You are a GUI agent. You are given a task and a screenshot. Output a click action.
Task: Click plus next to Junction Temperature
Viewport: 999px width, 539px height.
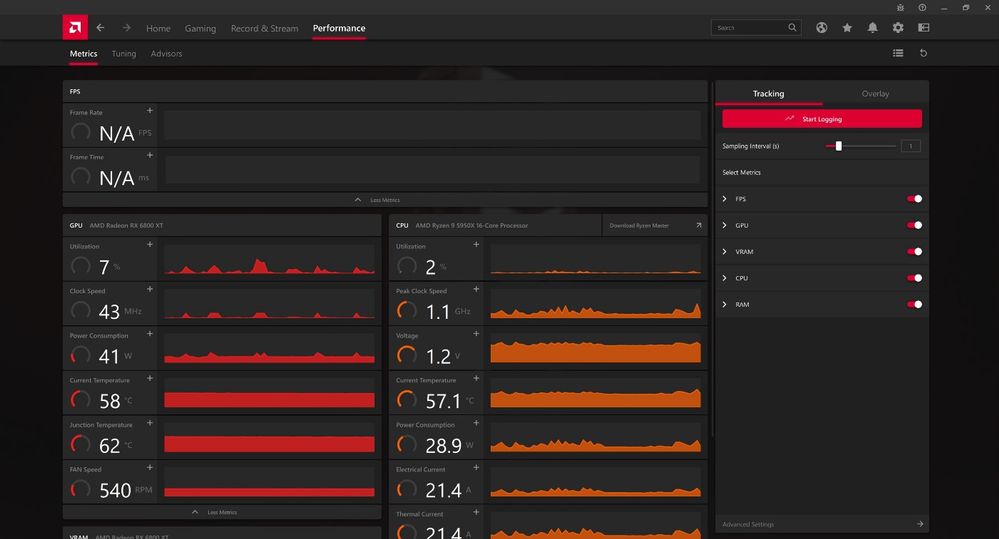(150, 423)
